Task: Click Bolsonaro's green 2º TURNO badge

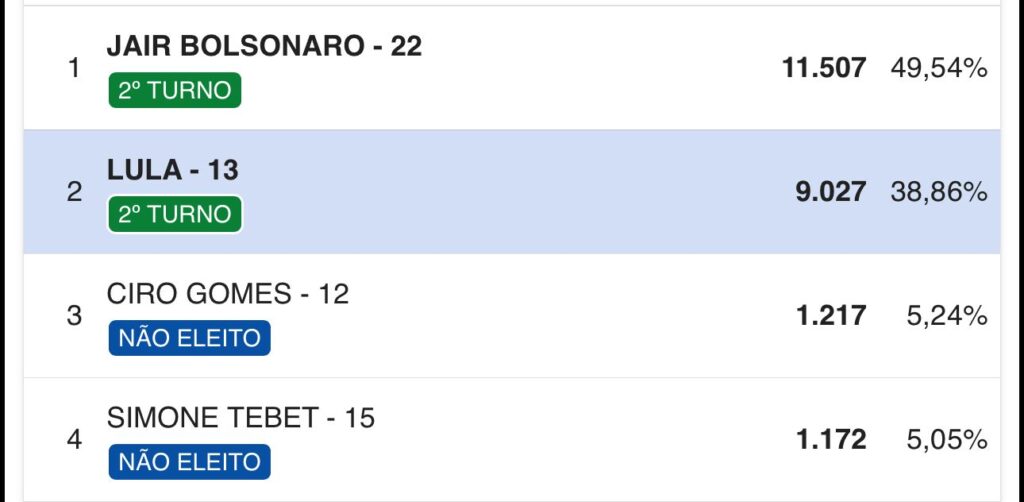Action: 174,91
